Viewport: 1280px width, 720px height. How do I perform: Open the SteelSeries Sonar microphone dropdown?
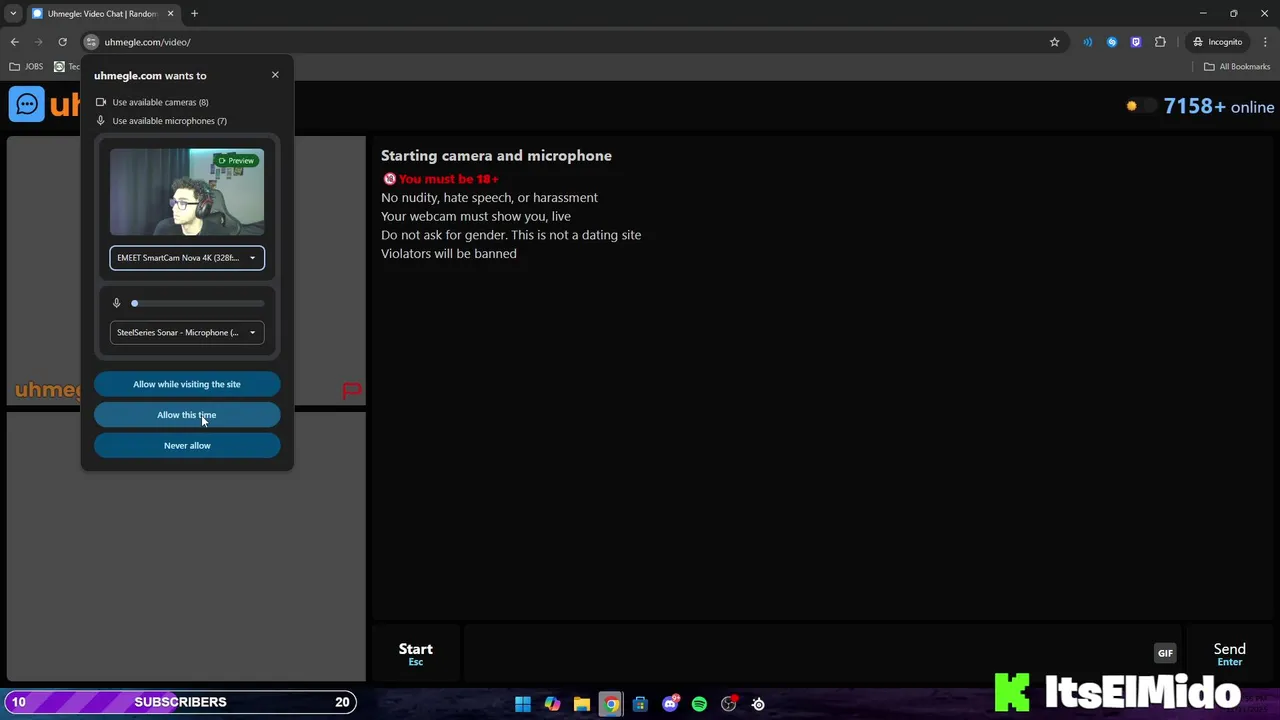(187, 332)
